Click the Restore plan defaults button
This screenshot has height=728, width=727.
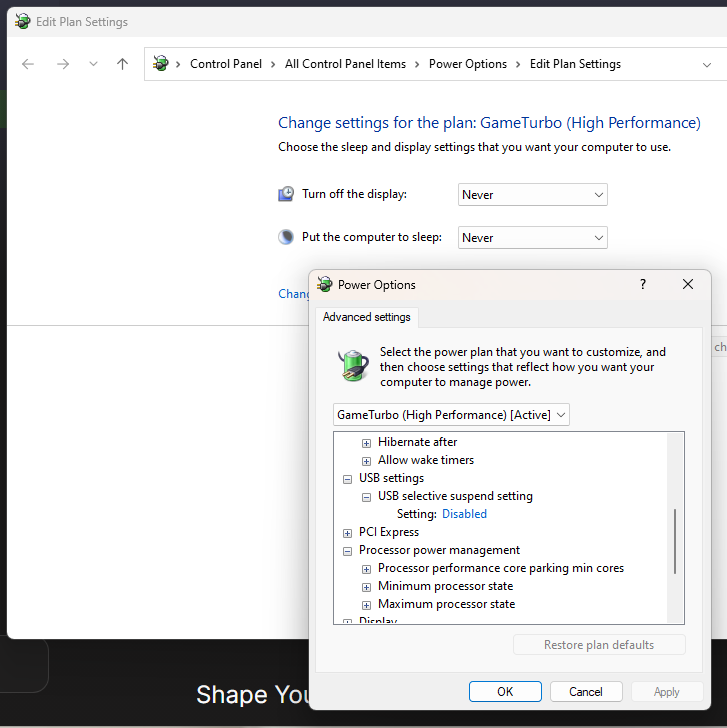[x=599, y=645]
